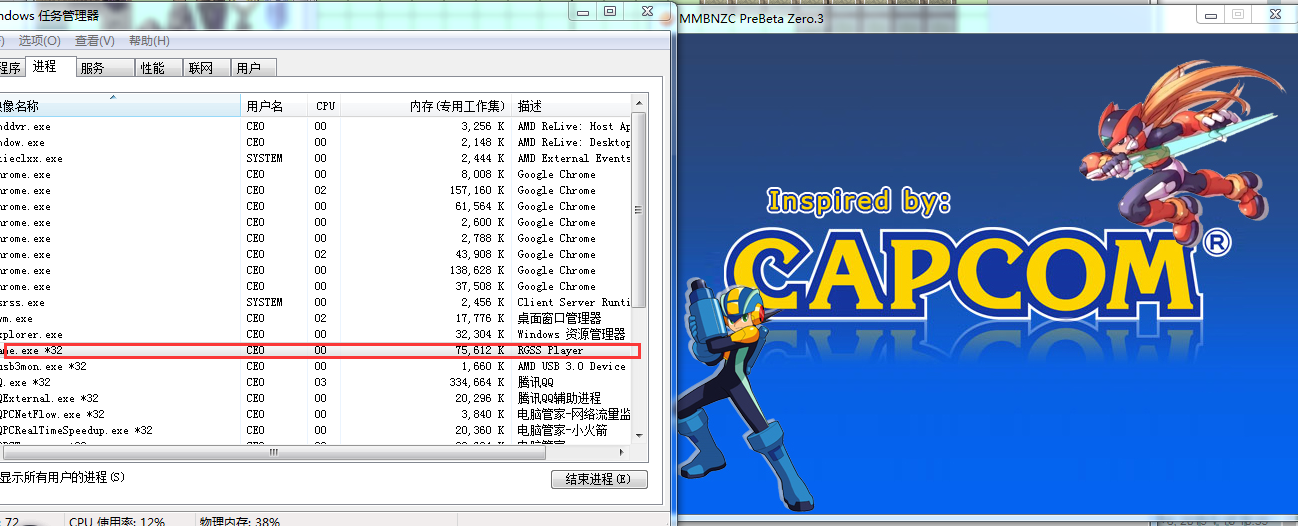Click the 1,660 K memory cell
Screen dimensions: 1298x526
click(483, 367)
